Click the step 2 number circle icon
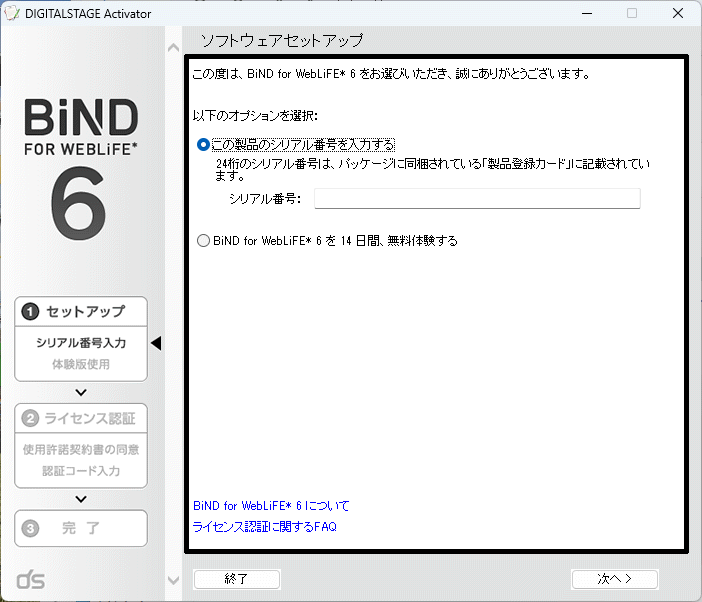Viewport: 702px width, 602px height. pyautogui.click(x=30, y=418)
